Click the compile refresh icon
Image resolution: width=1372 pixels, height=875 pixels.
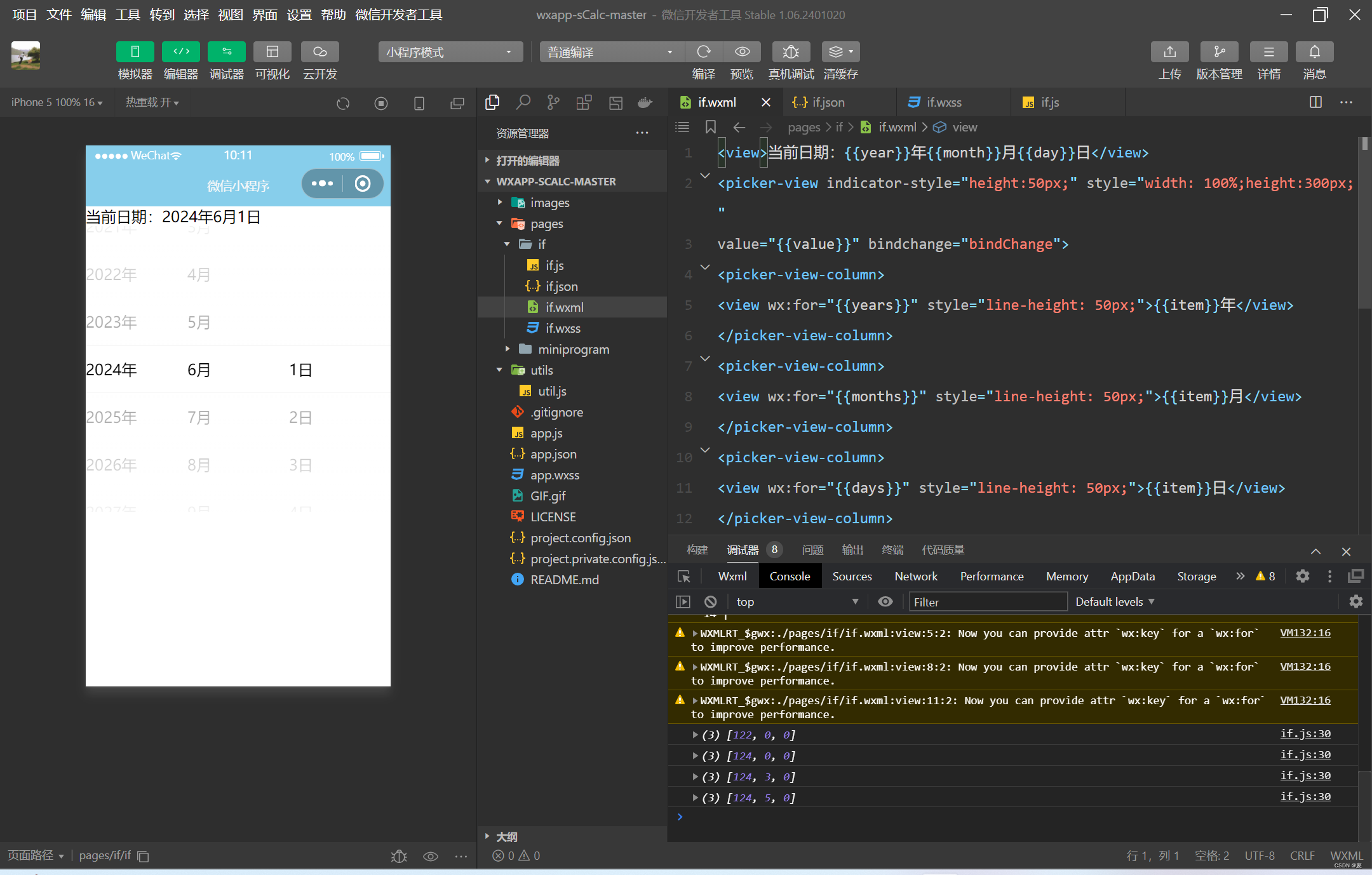[703, 52]
